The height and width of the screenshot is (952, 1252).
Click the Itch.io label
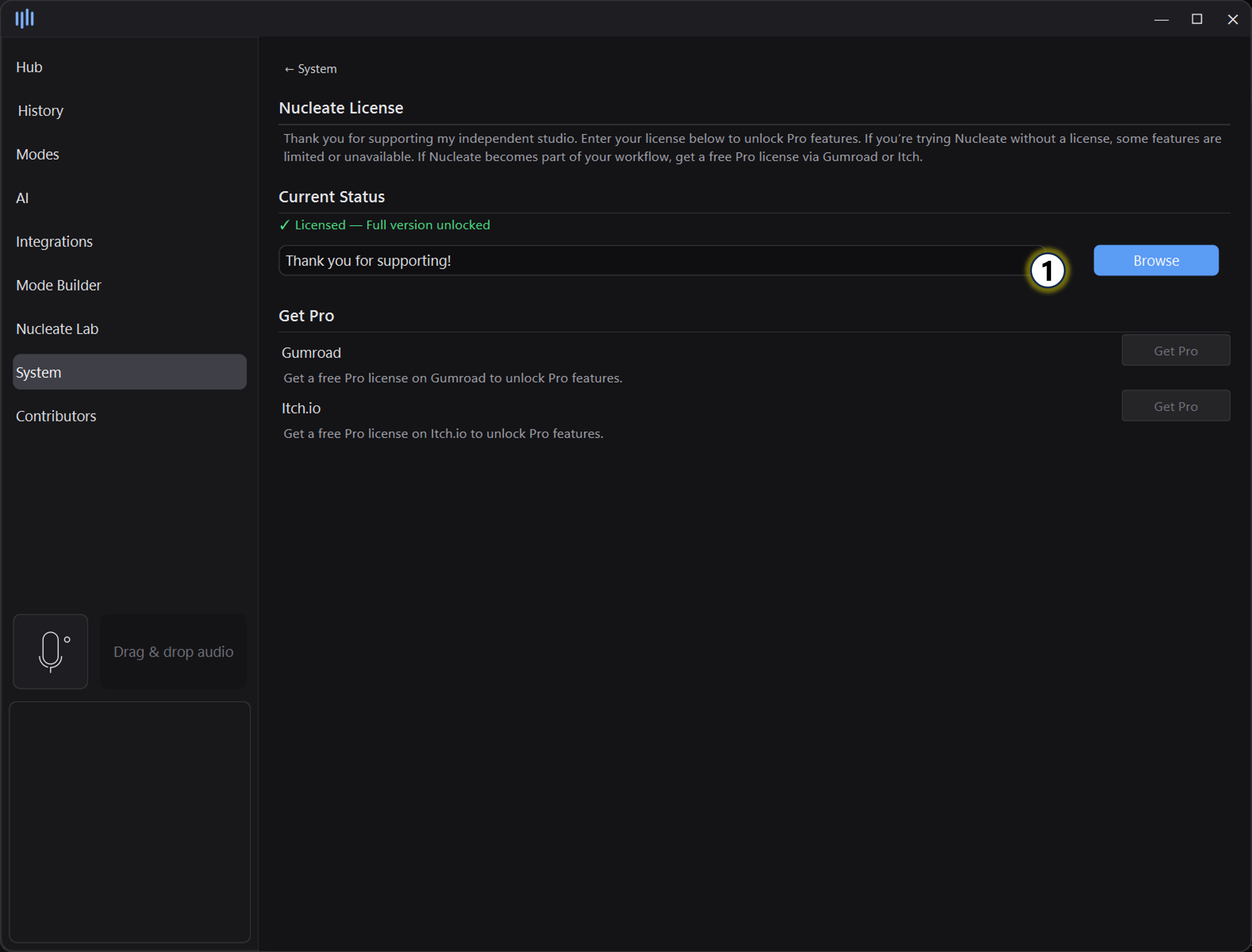tap(301, 408)
